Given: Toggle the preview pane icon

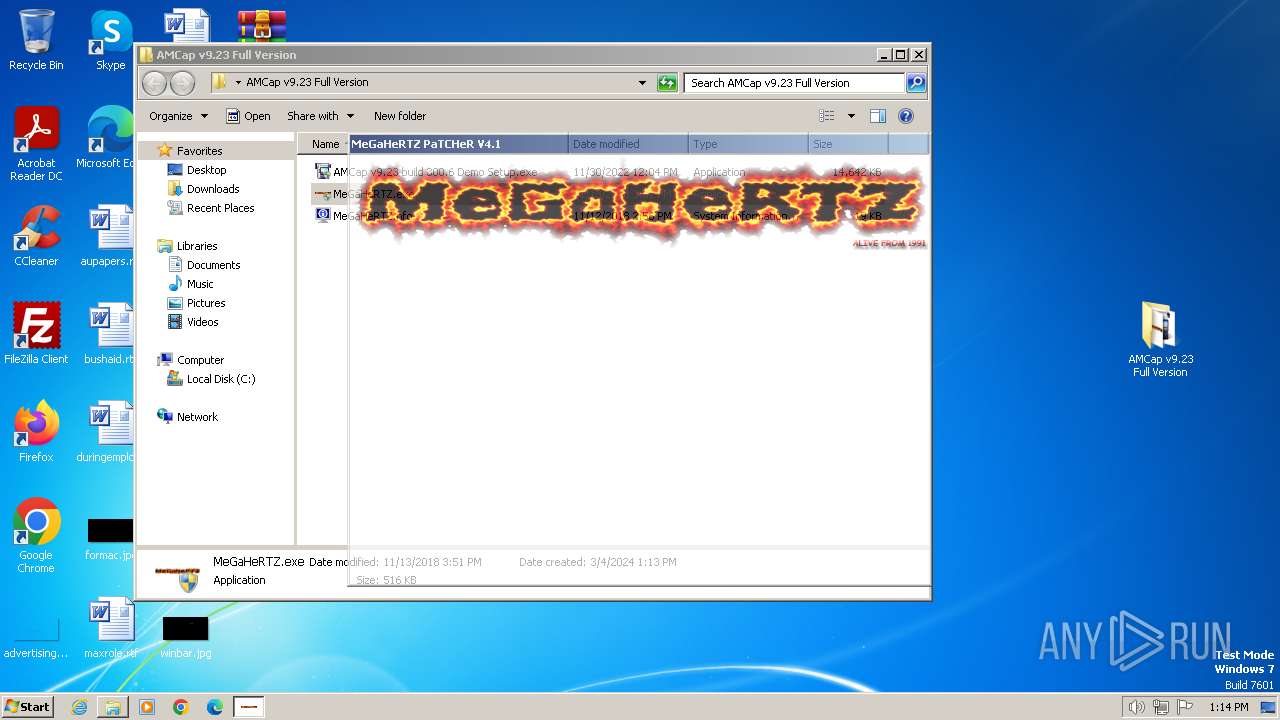Looking at the screenshot, I should tap(878, 116).
